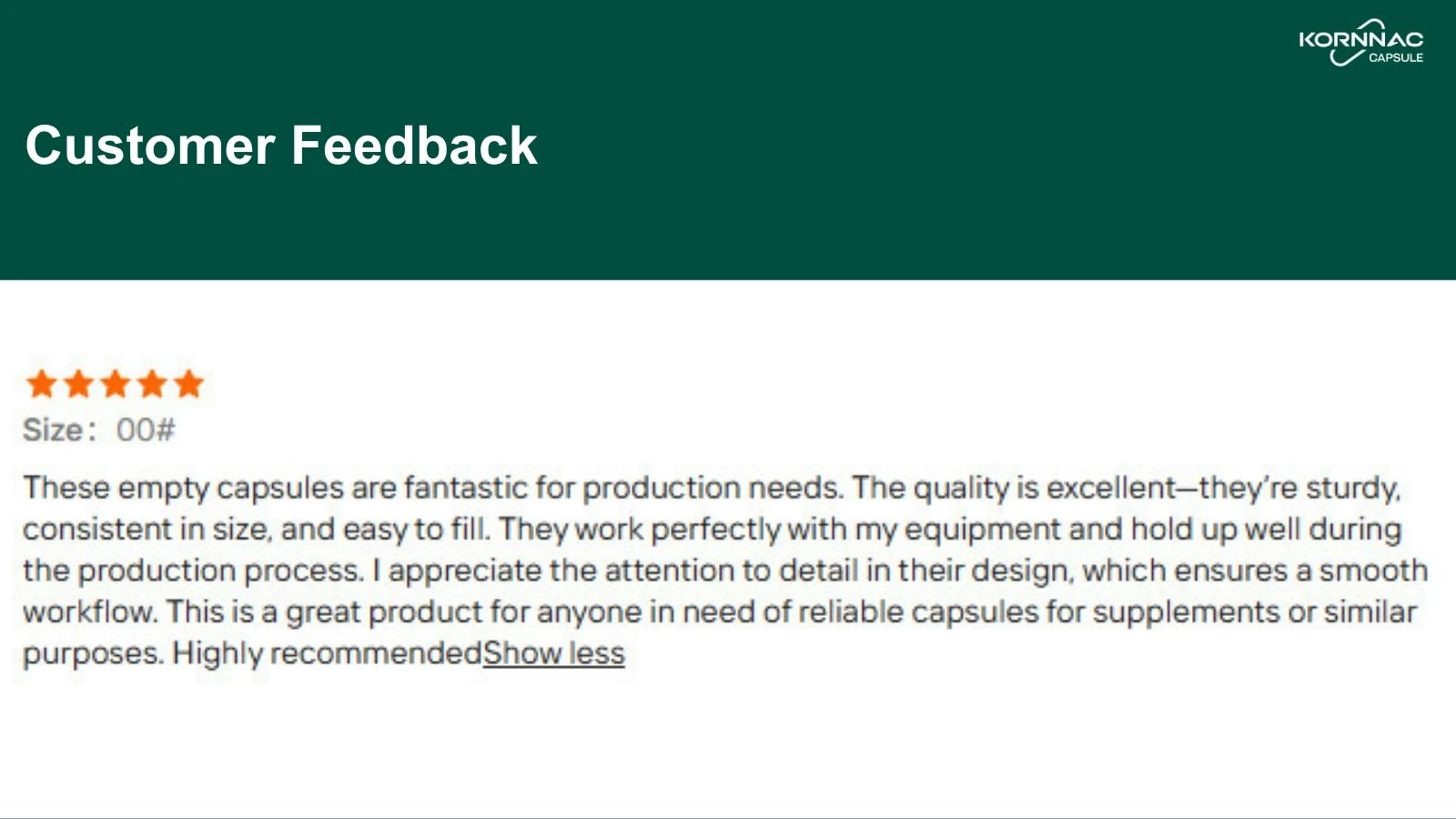Screen dimensions: 1456x819
Task: Click review line starting 'consistent in size'
Action: click(x=712, y=529)
